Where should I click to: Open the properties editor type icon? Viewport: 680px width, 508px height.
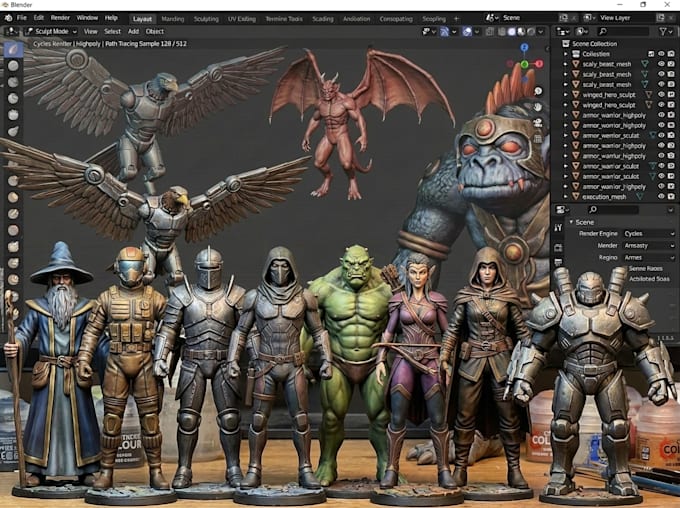tap(560, 210)
